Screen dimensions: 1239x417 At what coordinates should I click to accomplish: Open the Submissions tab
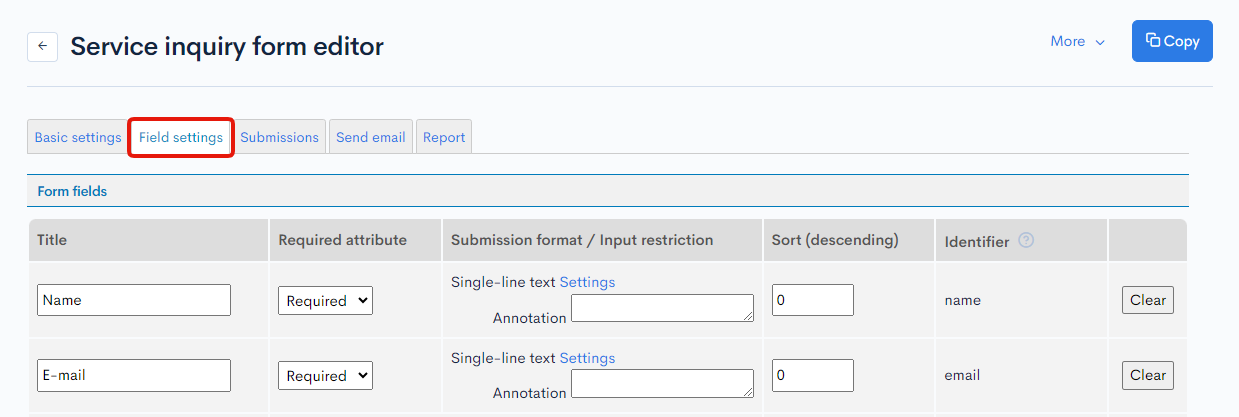tap(280, 137)
